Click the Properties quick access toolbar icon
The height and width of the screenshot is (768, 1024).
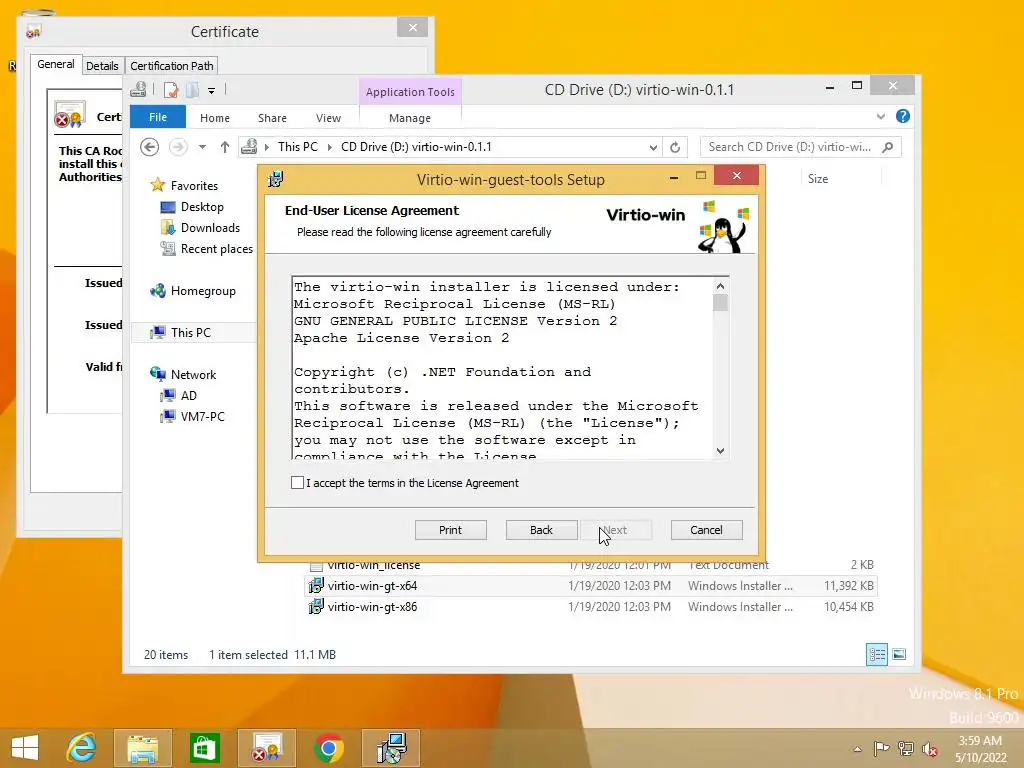pyautogui.click(x=171, y=89)
